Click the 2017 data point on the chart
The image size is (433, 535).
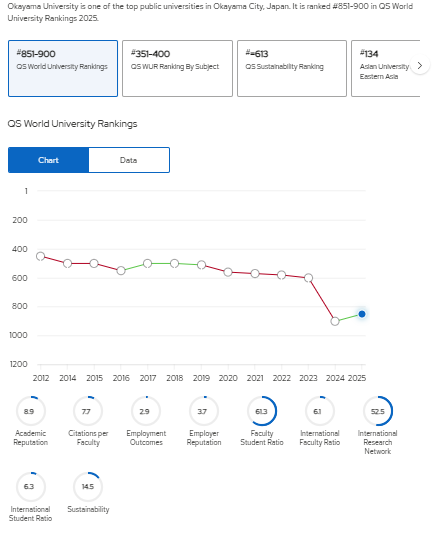[147, 263]
